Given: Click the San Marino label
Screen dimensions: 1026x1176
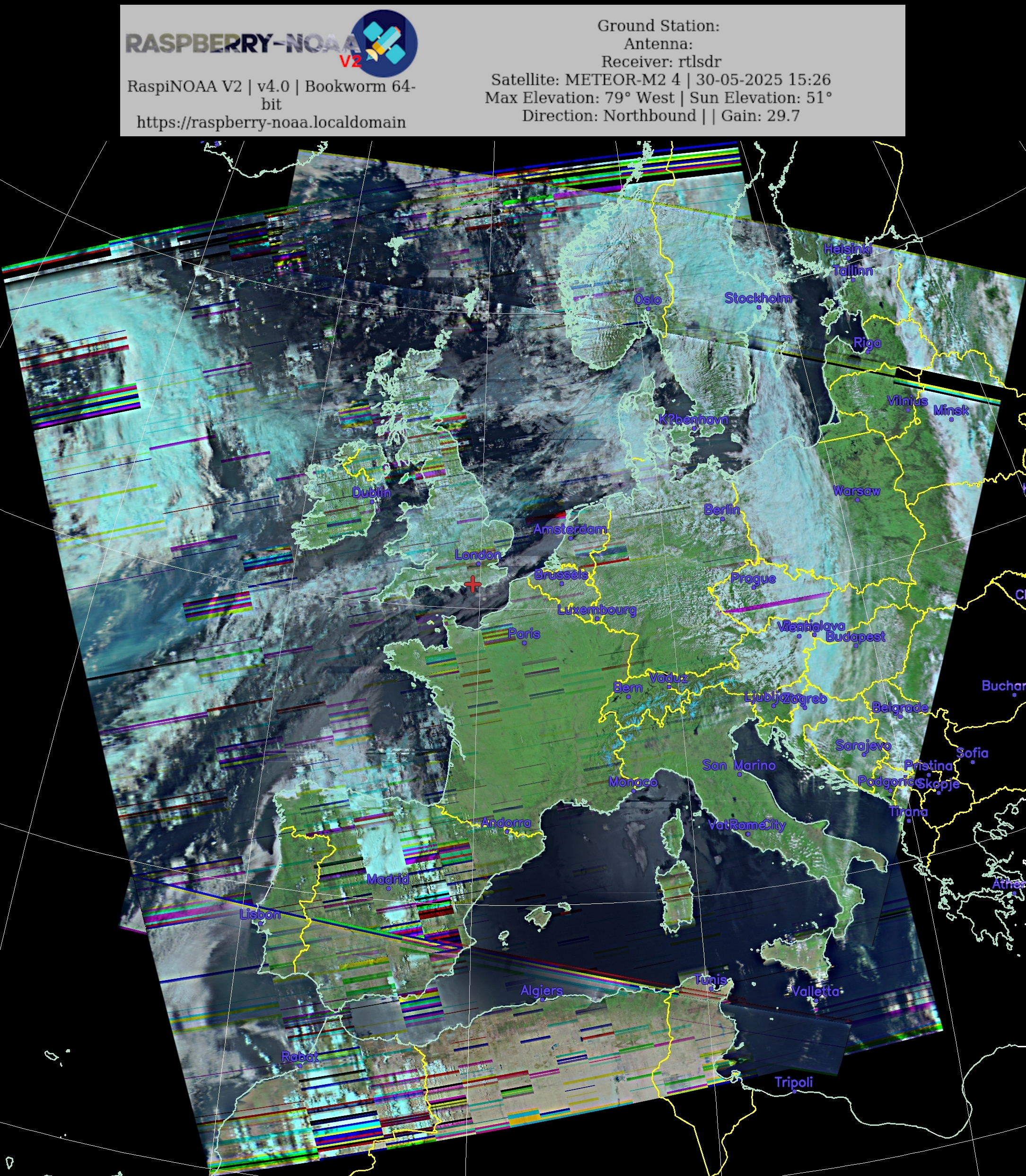Looking at the screenshot, I should click(739, 765).
